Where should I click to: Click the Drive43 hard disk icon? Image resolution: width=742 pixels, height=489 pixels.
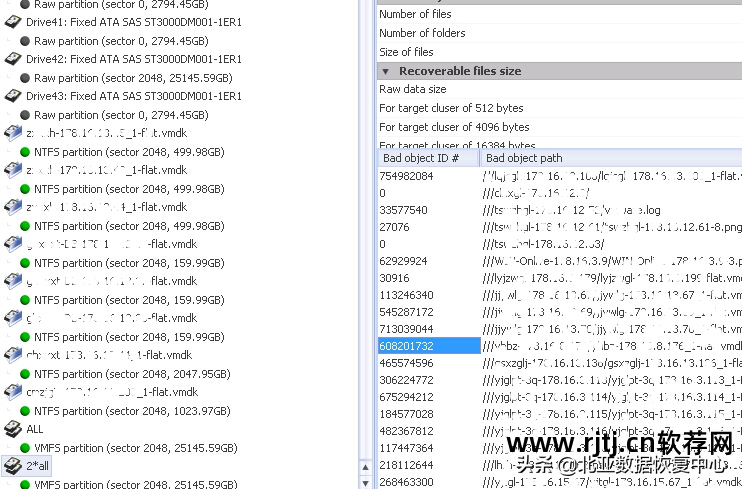13,96
